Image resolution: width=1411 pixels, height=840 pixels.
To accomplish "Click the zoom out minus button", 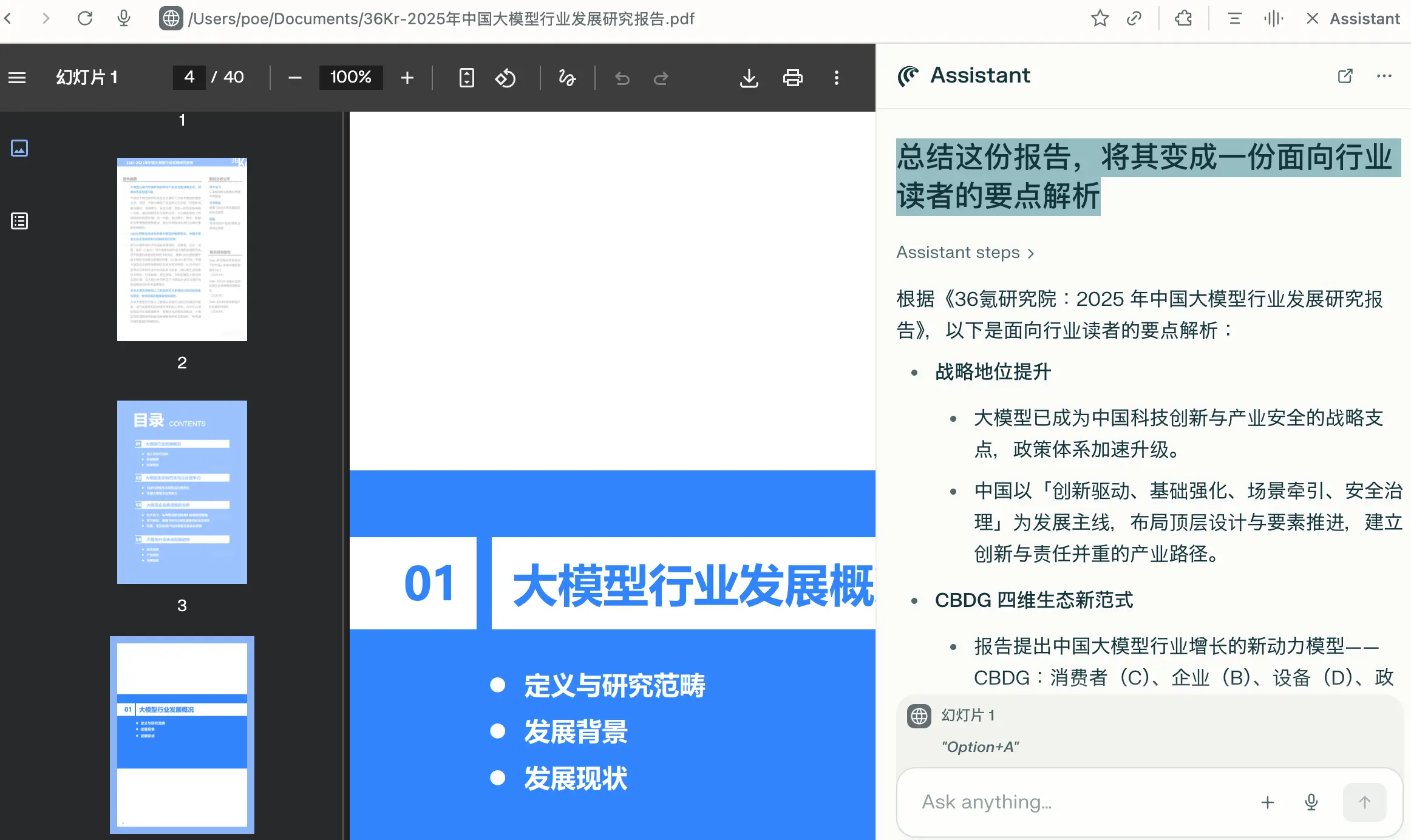I will (x=295, y=78).
